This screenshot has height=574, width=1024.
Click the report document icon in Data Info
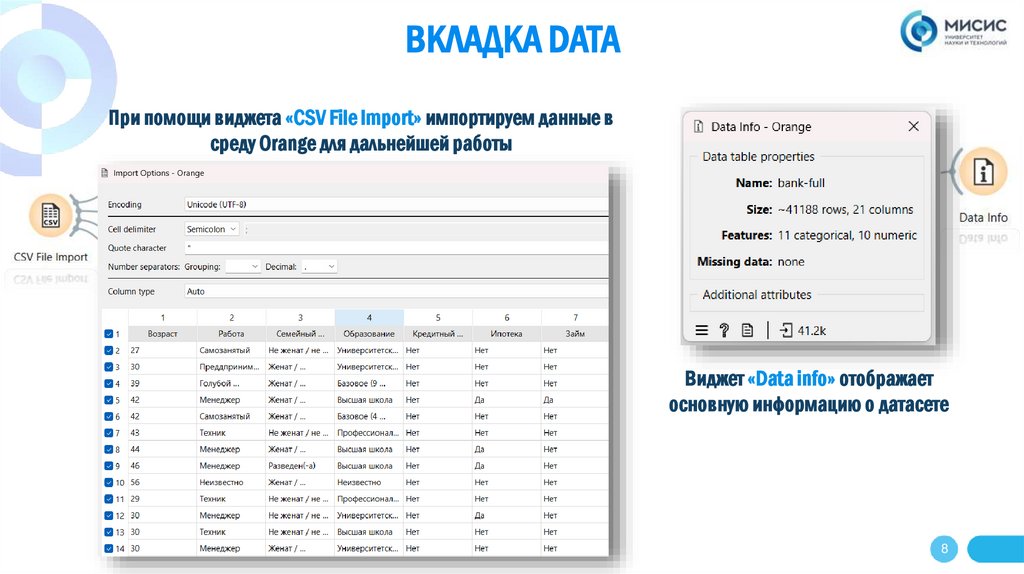pos(747,330)
